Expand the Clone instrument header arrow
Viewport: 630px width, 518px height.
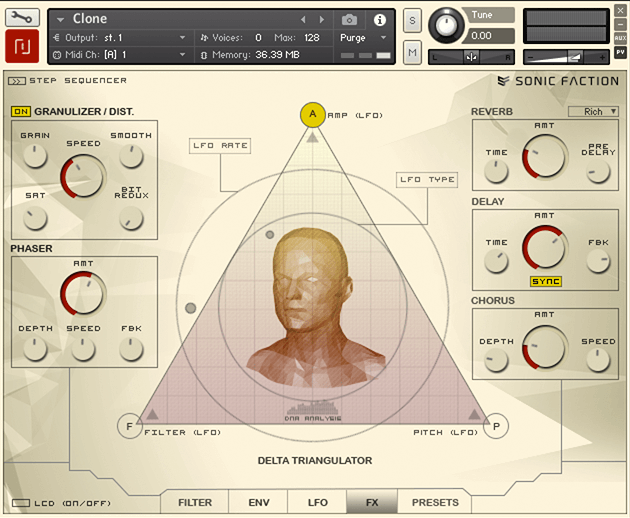60,20
